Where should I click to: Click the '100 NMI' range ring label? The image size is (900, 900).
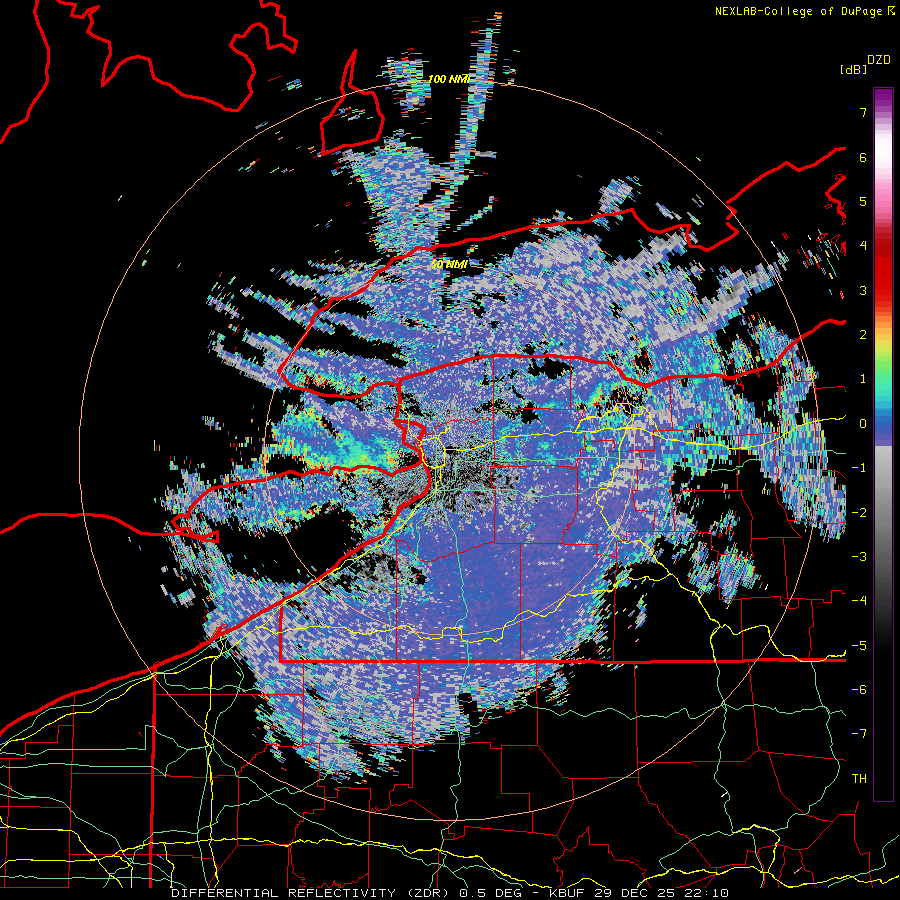(x=449, y=79)
